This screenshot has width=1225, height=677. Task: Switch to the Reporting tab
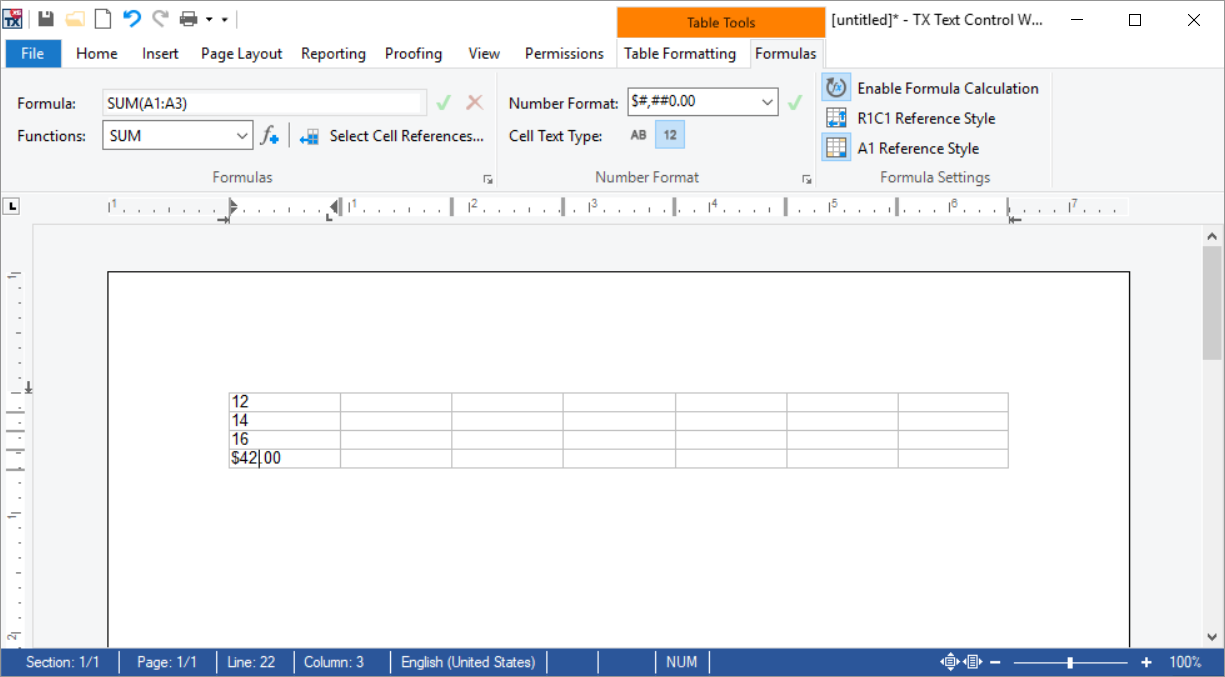(x=333, y=54)
